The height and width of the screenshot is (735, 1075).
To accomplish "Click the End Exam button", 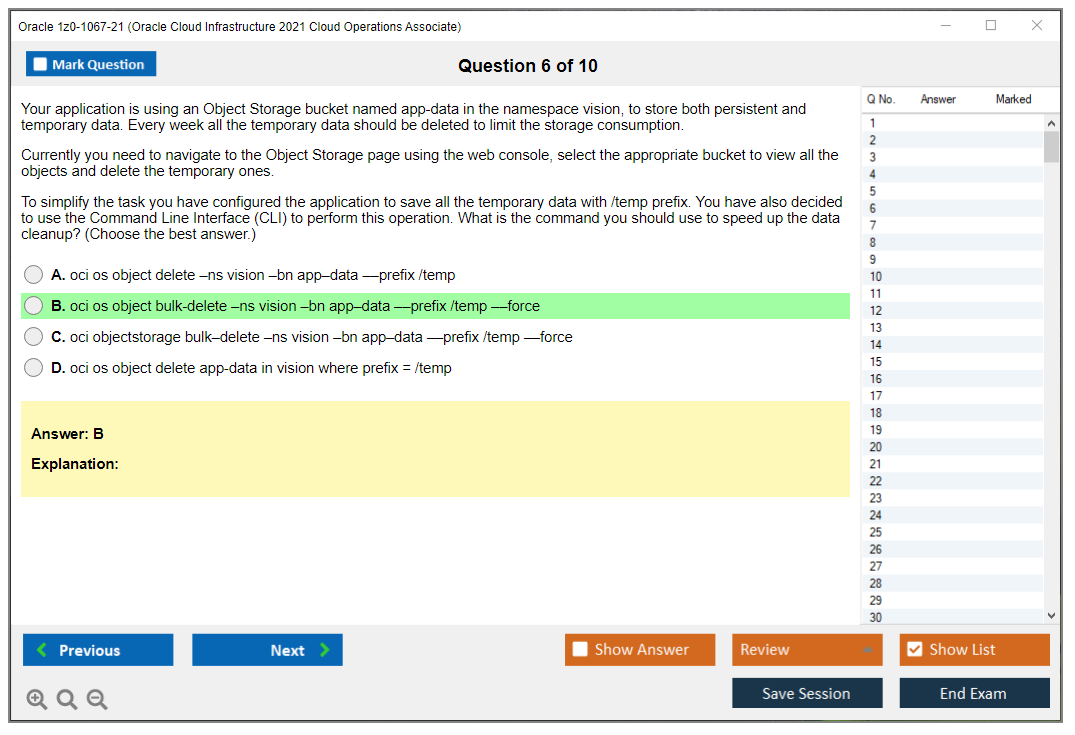I will point(973,693).
